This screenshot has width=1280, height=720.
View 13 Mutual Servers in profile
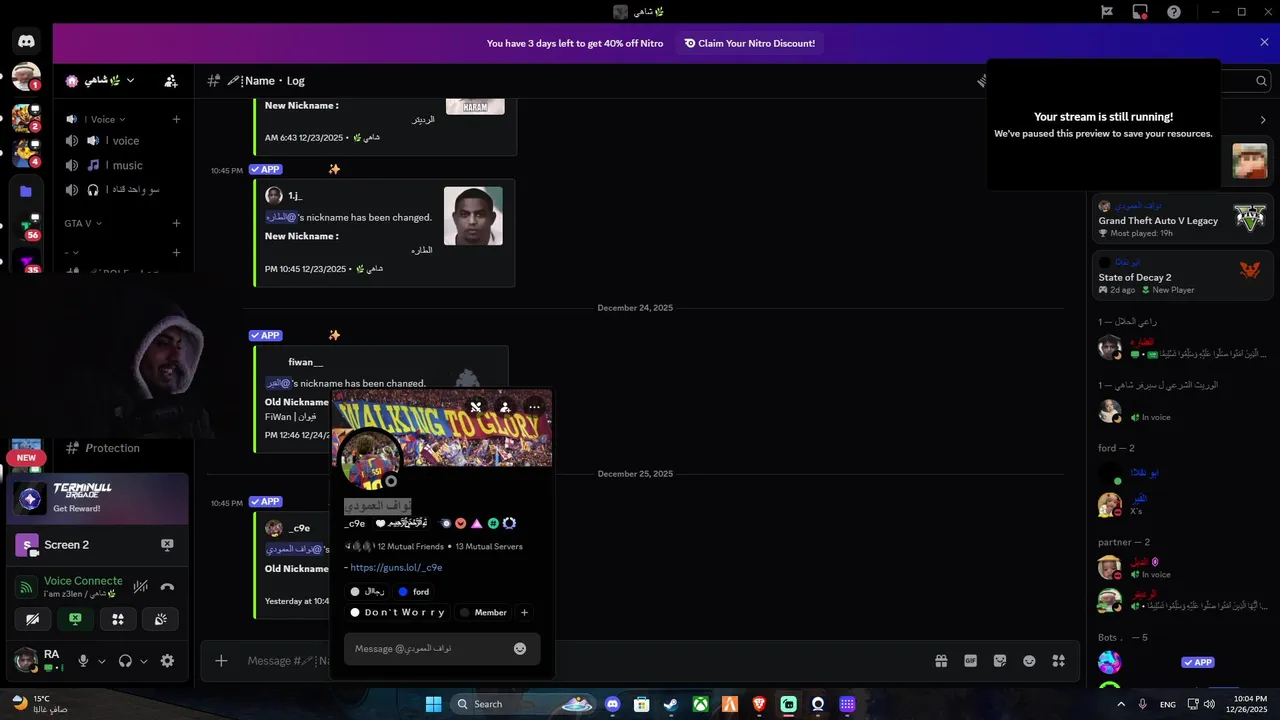coord(489,547)
